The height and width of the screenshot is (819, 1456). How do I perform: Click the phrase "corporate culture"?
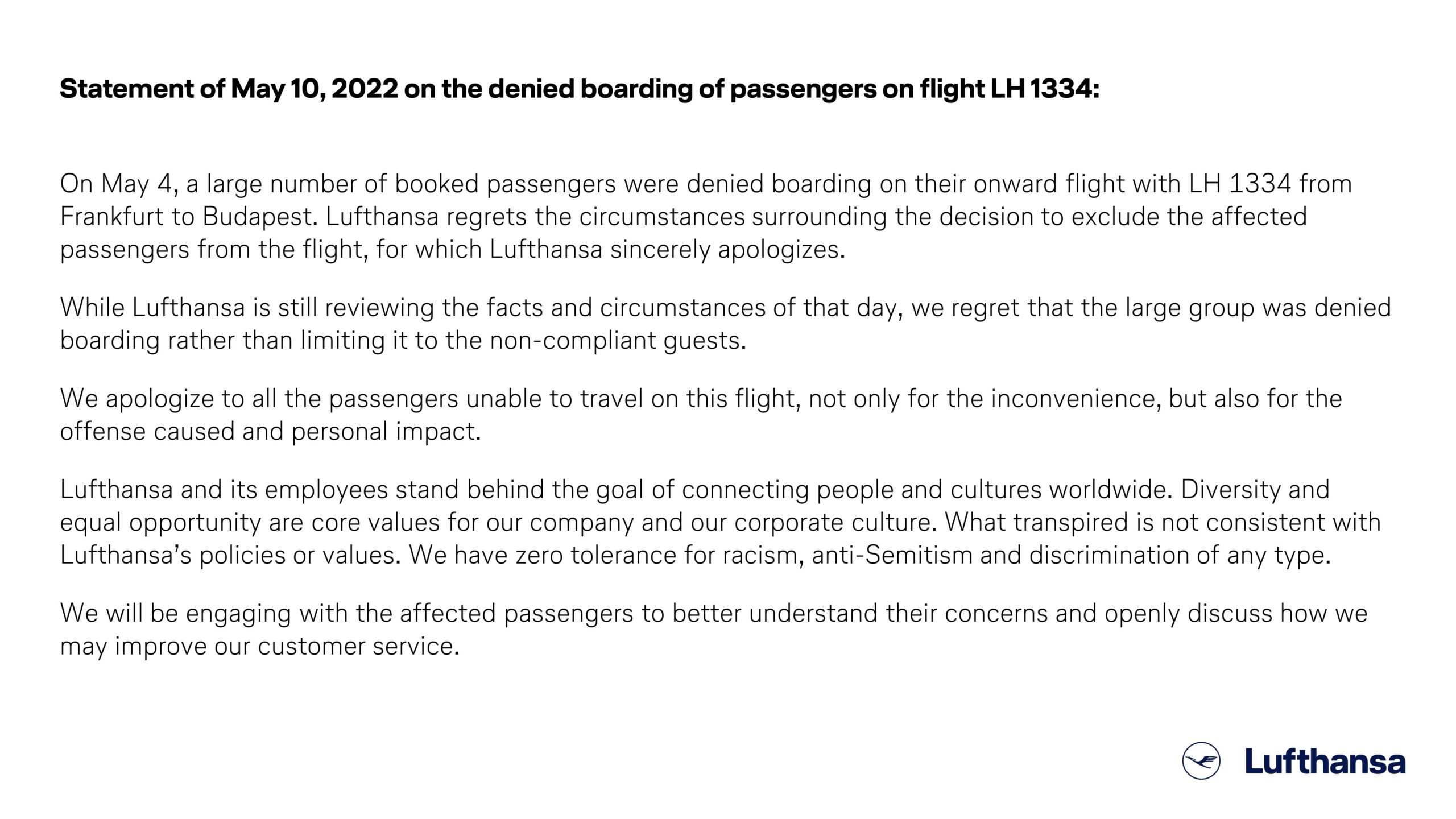pyautogui.click(x=833, y=523)
